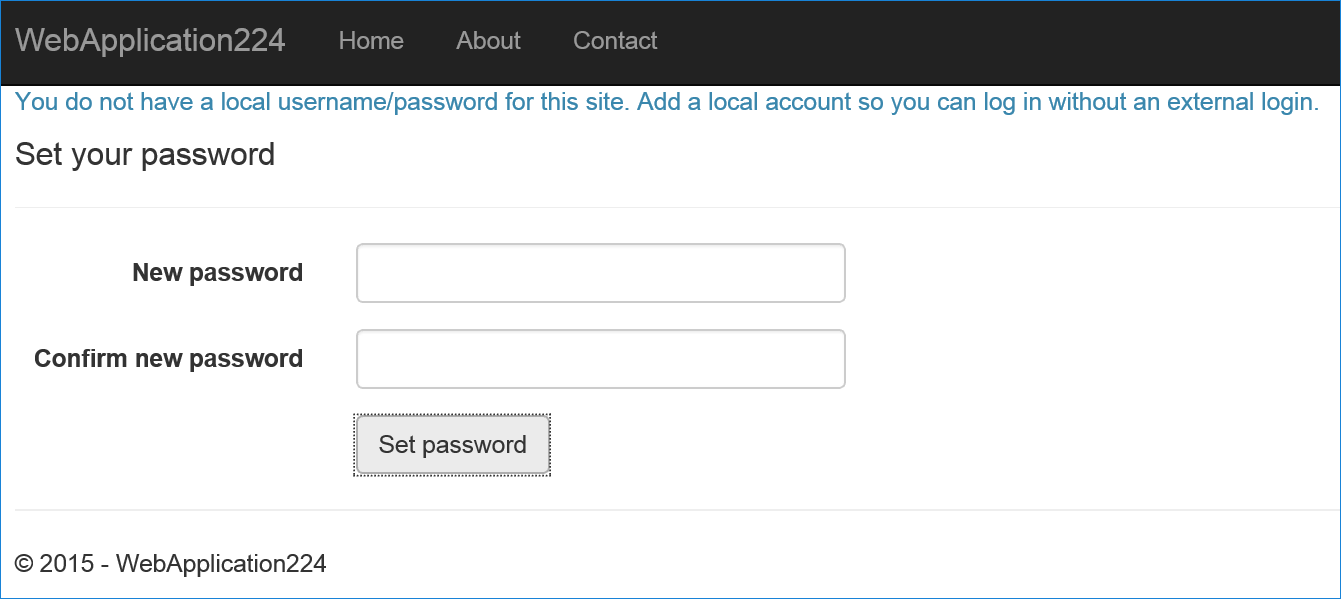Open the Home navigation item
This screenshot has height=599, width=1341.
[370, 41]
